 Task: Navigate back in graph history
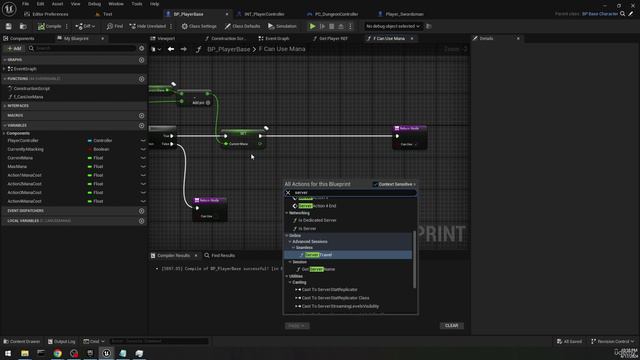coord(171,49)
